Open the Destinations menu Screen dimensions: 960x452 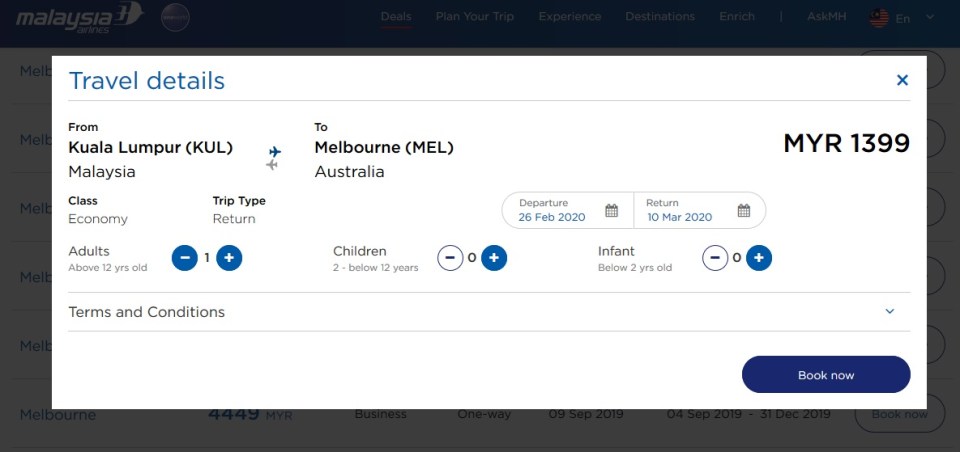click(660, 17)
